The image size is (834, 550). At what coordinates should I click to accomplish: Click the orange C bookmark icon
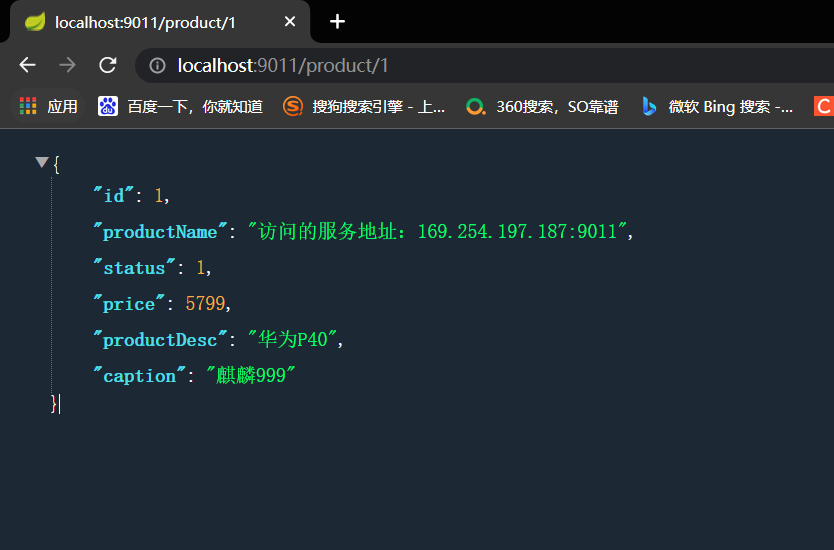pos(824,106)
